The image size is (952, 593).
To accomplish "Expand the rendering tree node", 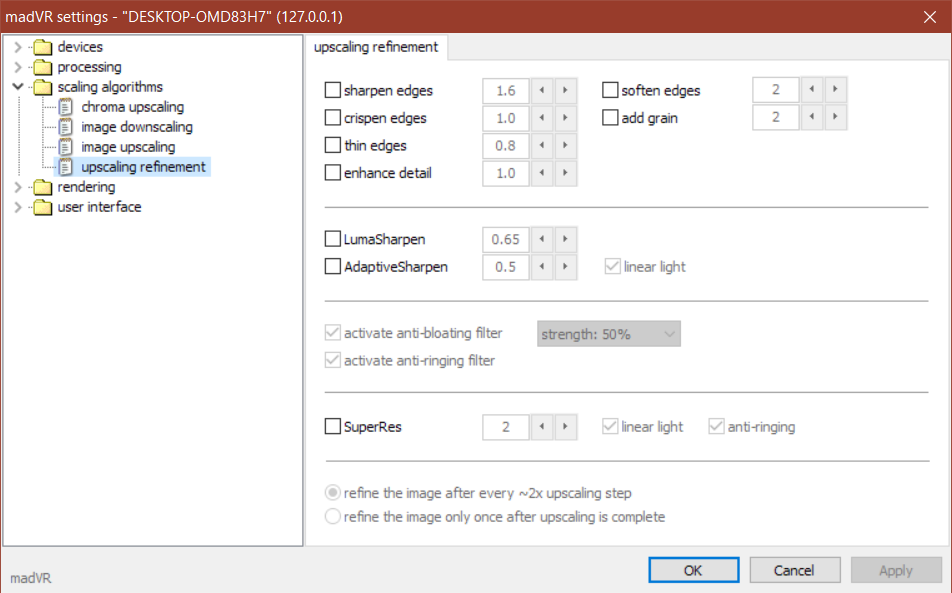I will [x=18, y=187].
